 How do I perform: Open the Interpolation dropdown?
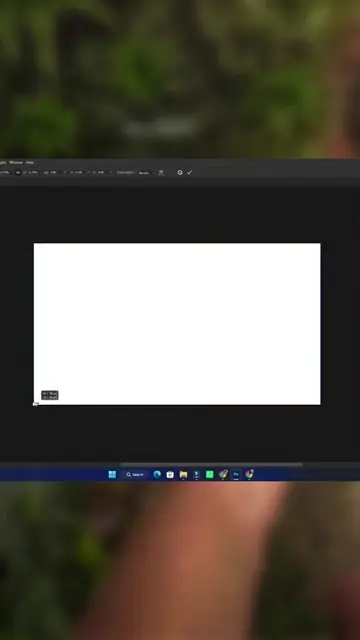click(x=146, y=173)
